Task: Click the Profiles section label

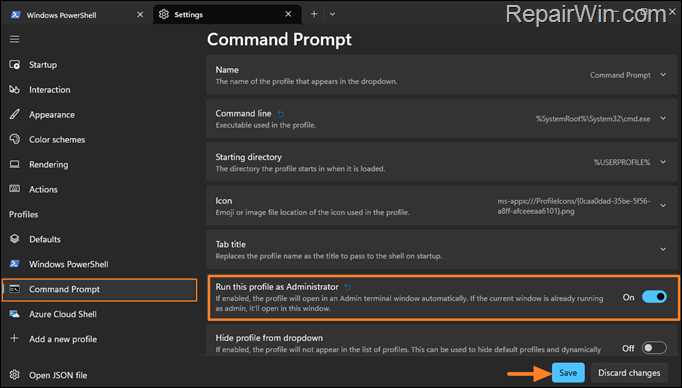Action: [23, 214]
